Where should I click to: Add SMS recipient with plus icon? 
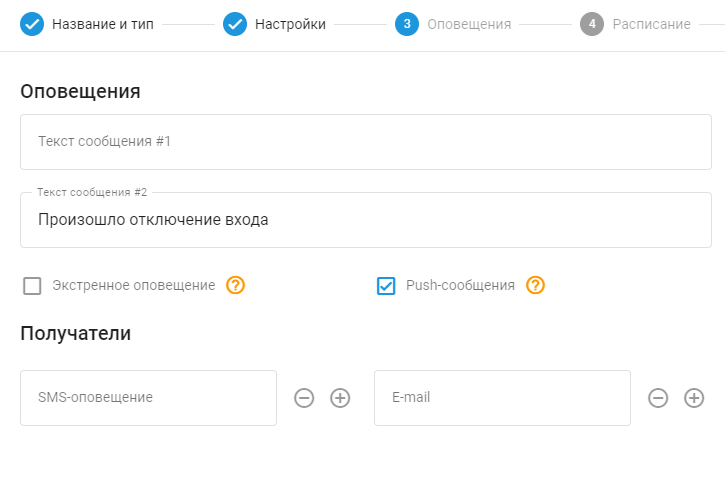[x=340, y=398]
